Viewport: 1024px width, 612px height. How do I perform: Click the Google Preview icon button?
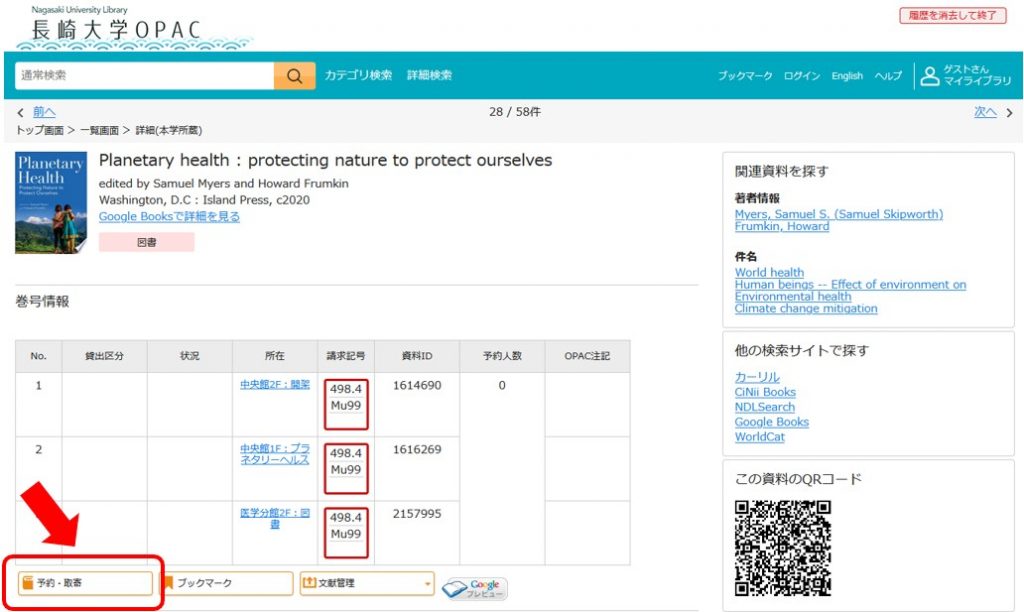pos(475,588)
